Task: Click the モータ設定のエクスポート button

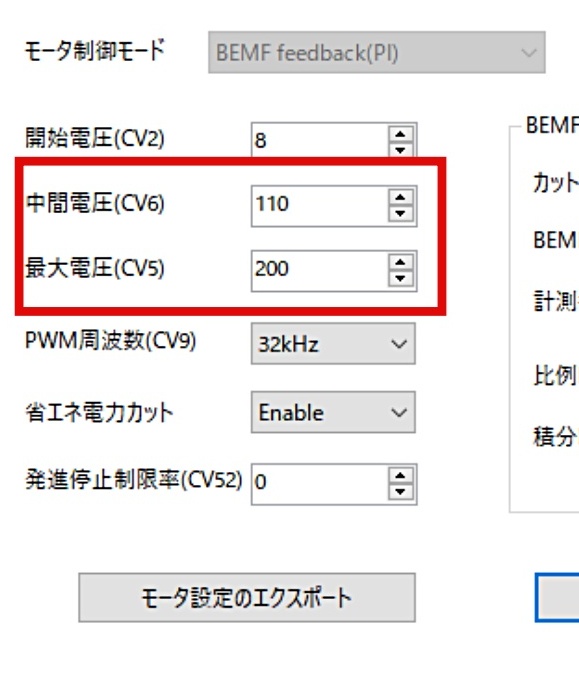Action: point(247,598)
